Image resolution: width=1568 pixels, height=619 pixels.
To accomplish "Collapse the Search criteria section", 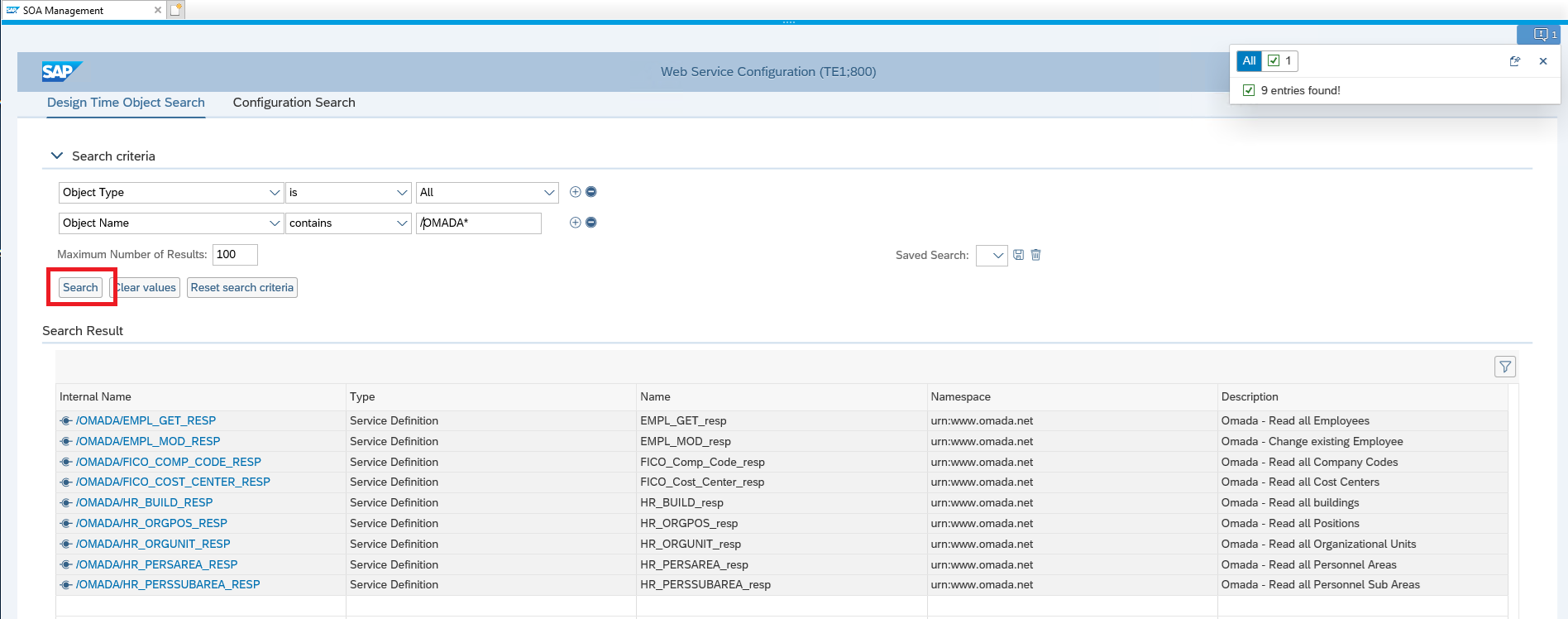I will 57,156.
